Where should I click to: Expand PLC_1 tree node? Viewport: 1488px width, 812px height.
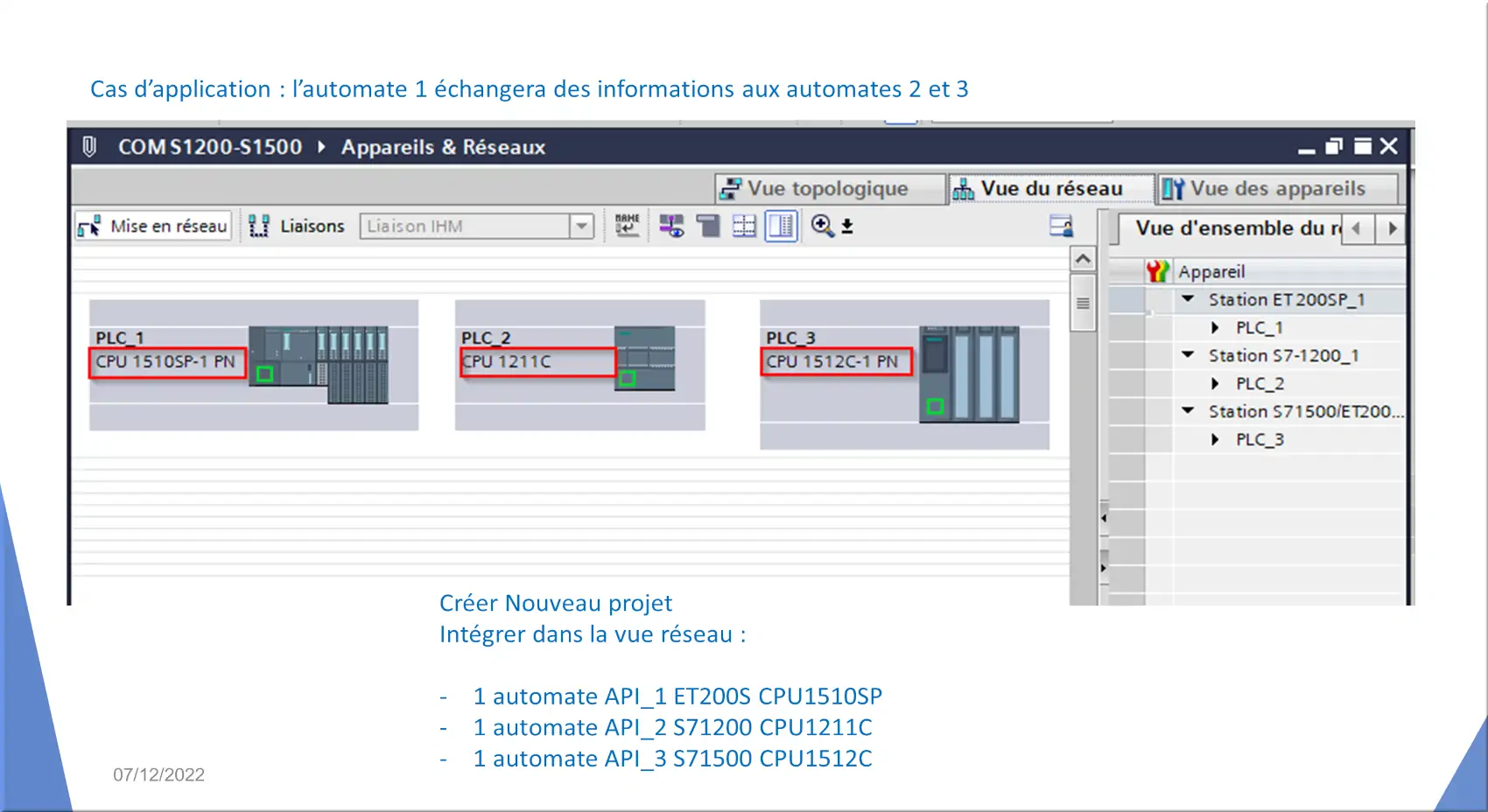(1215, 327)
